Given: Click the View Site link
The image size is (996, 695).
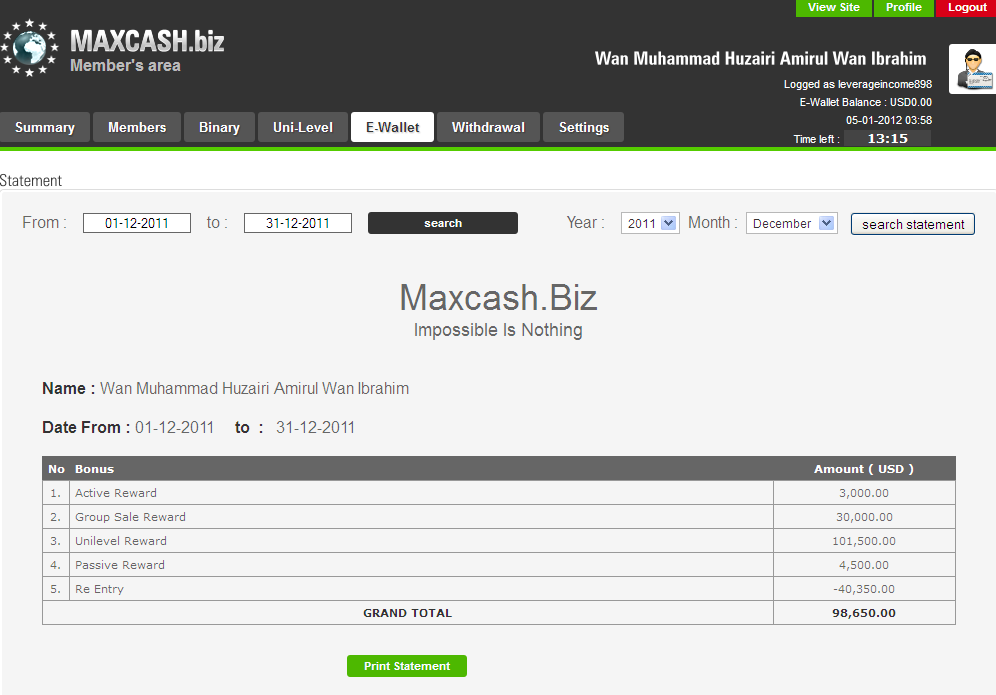Looking at the screenshot, I should coord(834,8).
